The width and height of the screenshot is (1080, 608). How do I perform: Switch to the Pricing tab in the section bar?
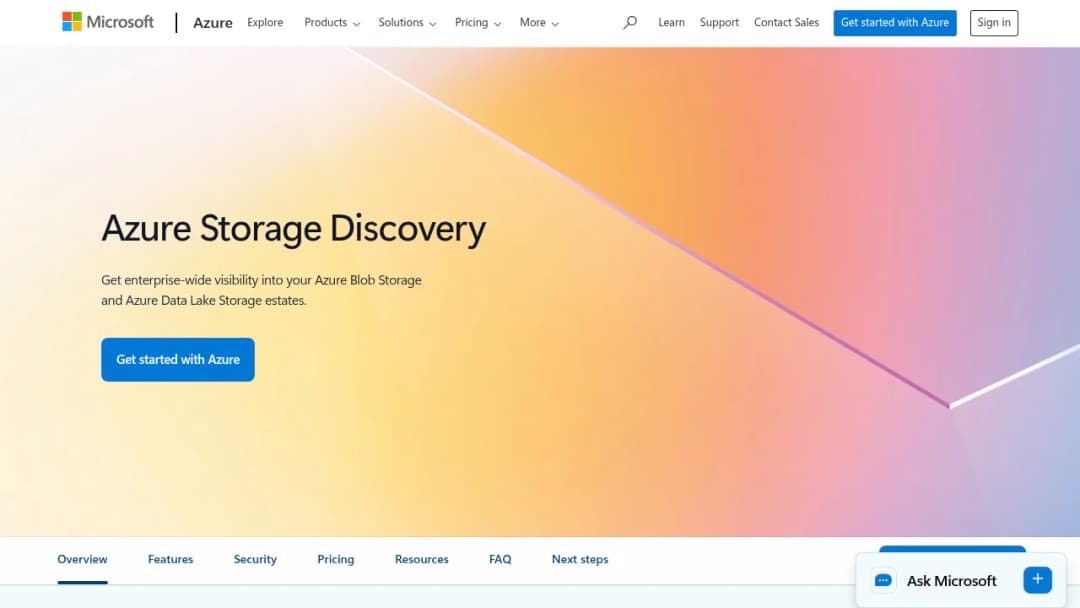pos(335,559)
